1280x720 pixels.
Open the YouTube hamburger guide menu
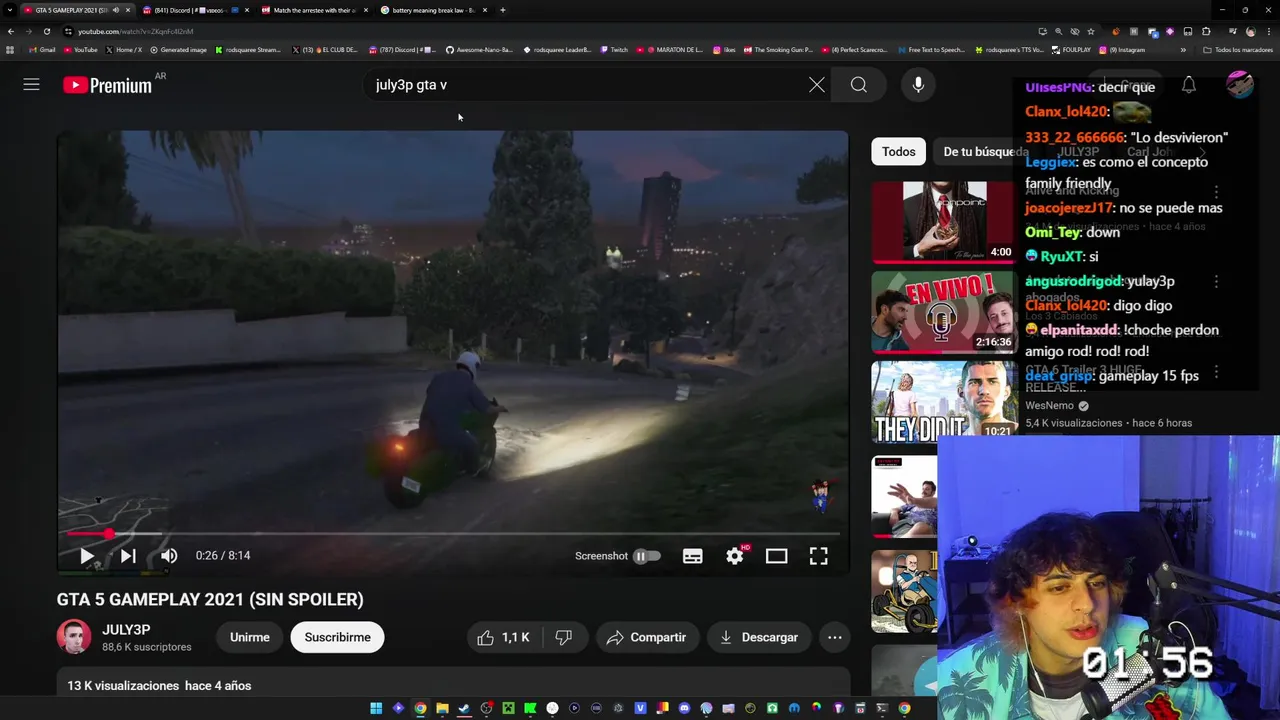coord(31,85)
